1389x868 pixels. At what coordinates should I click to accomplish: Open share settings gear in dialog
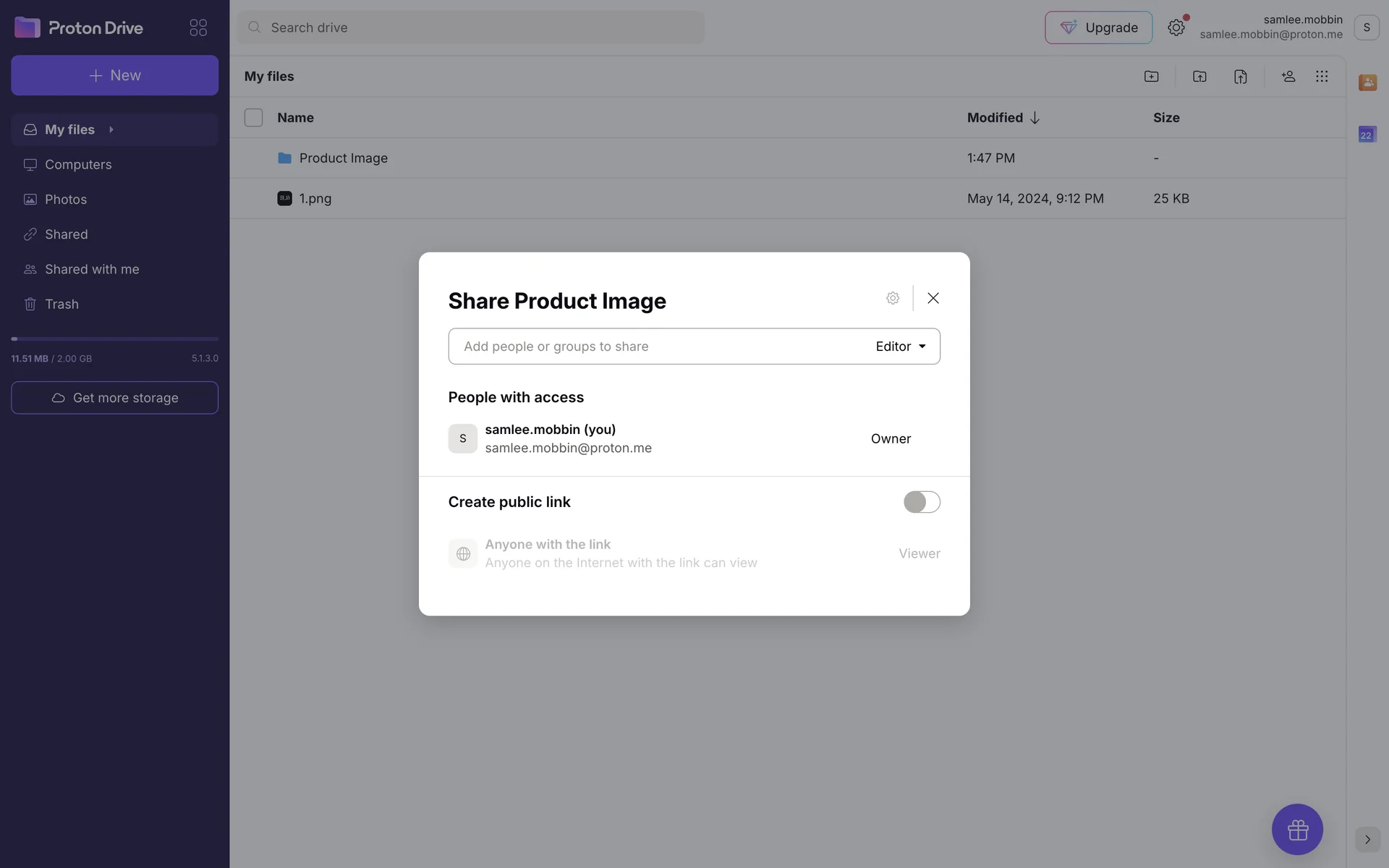[x=893, y=298]
